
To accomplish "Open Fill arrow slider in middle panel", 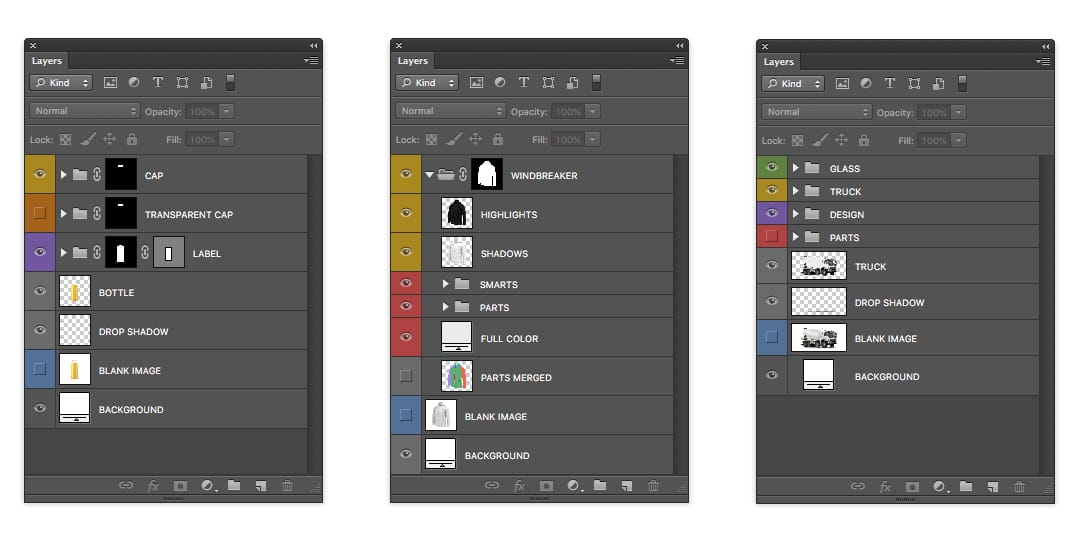I will [592, 140].
